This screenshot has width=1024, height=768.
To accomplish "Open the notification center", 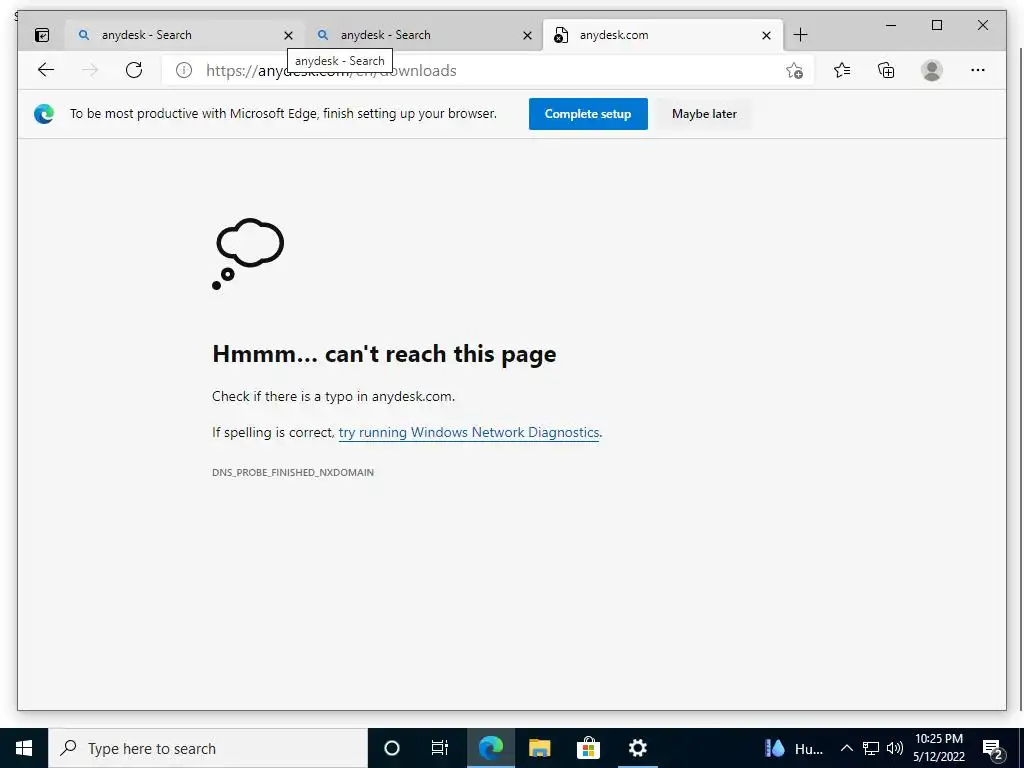I will click(993, 750).
